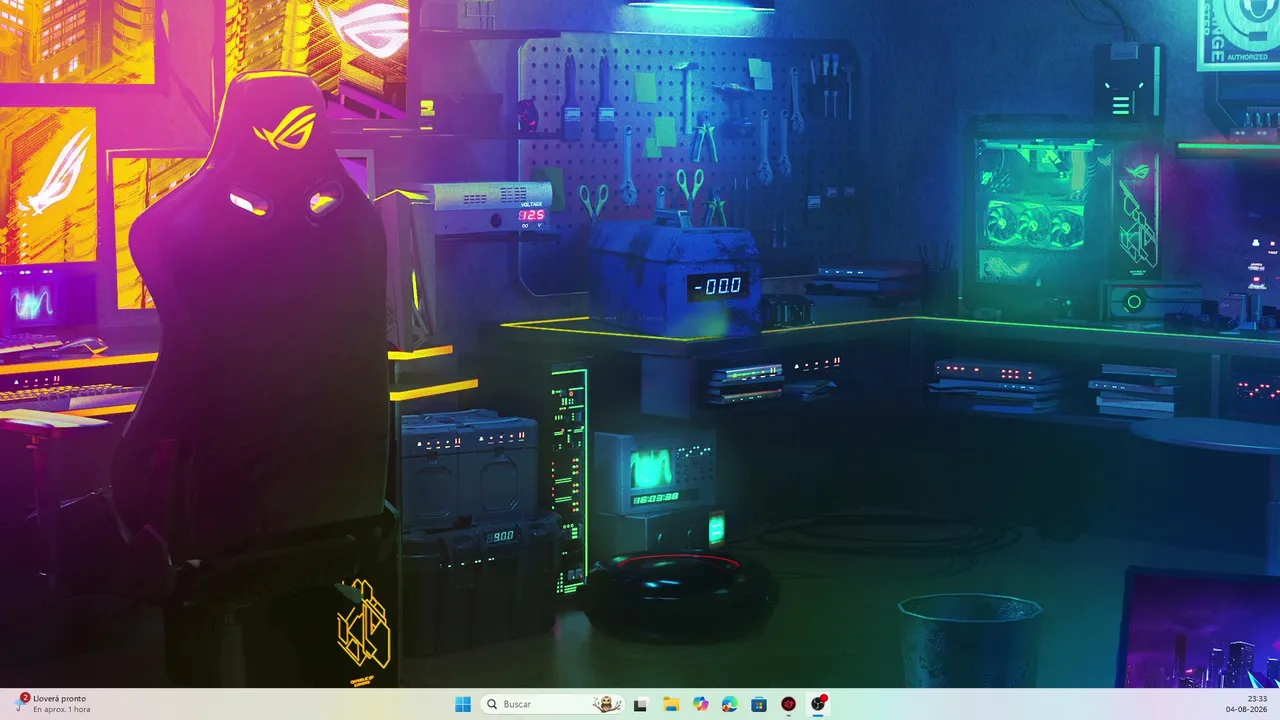Image resolution: width=1280 pixels, height=720 pixels.
Task: Open the red-and-black app on the taskbar
Action: (x=789, y=704)
